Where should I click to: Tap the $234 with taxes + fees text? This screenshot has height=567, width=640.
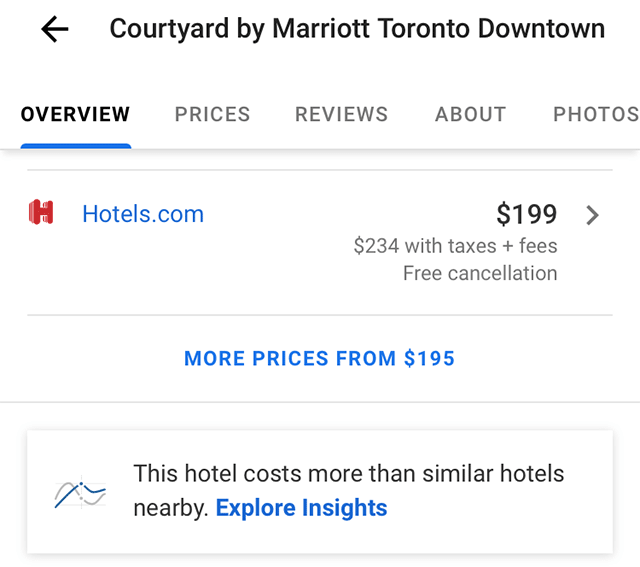(456, 246)
